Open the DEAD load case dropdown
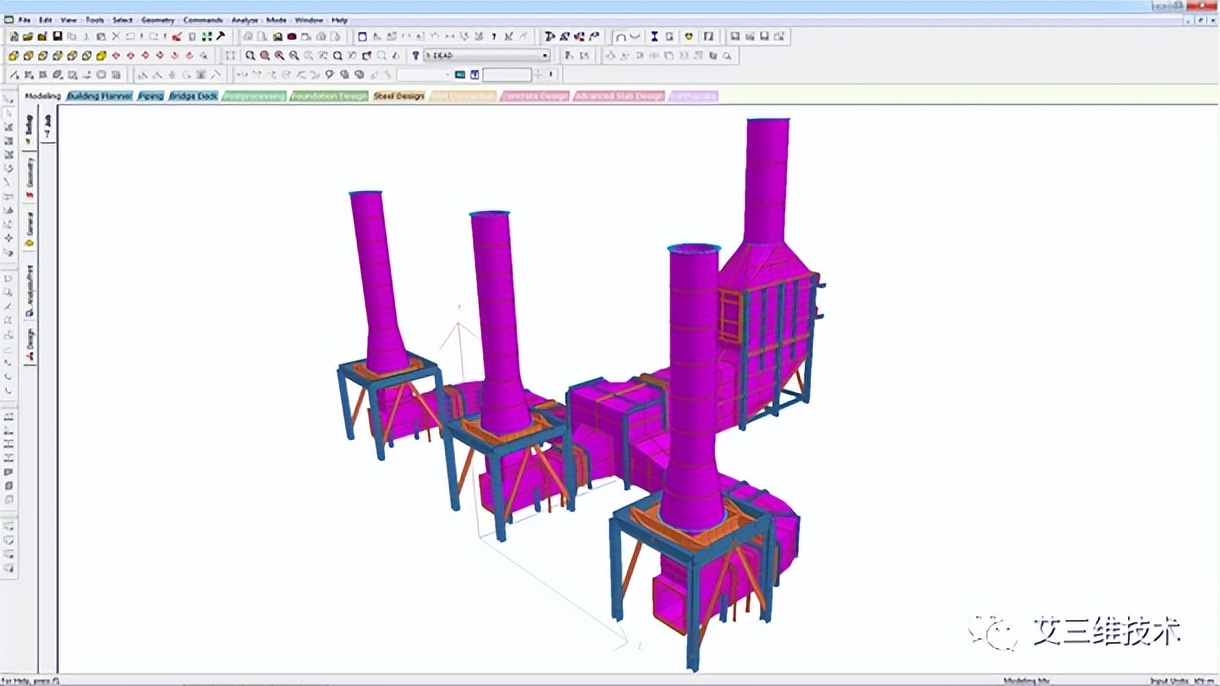 click(x=545, y=56)
